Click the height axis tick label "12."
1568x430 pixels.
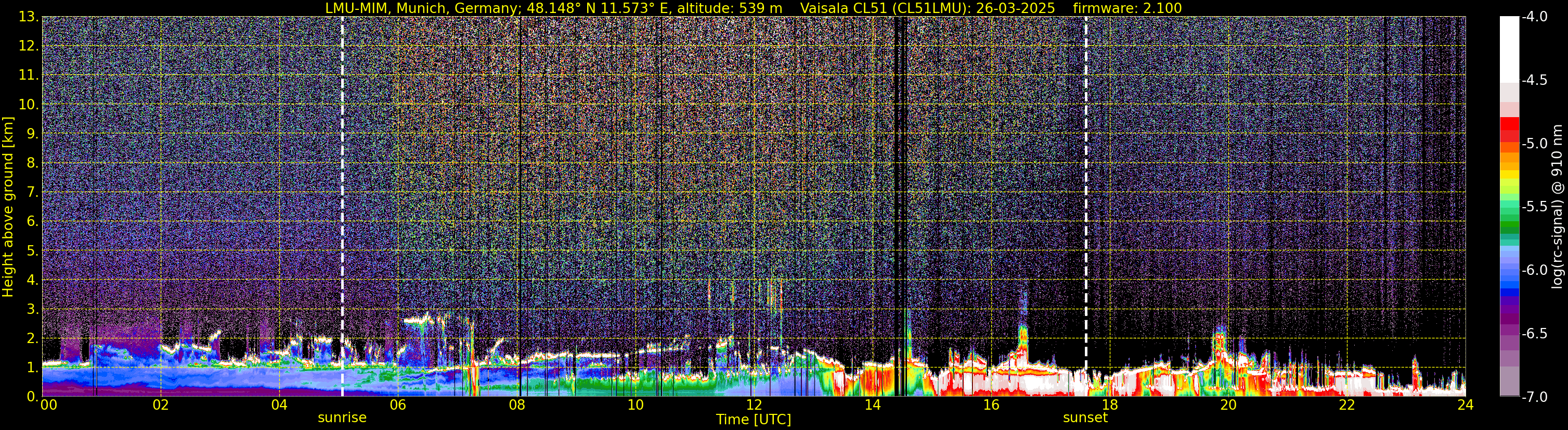coord(29,46)
